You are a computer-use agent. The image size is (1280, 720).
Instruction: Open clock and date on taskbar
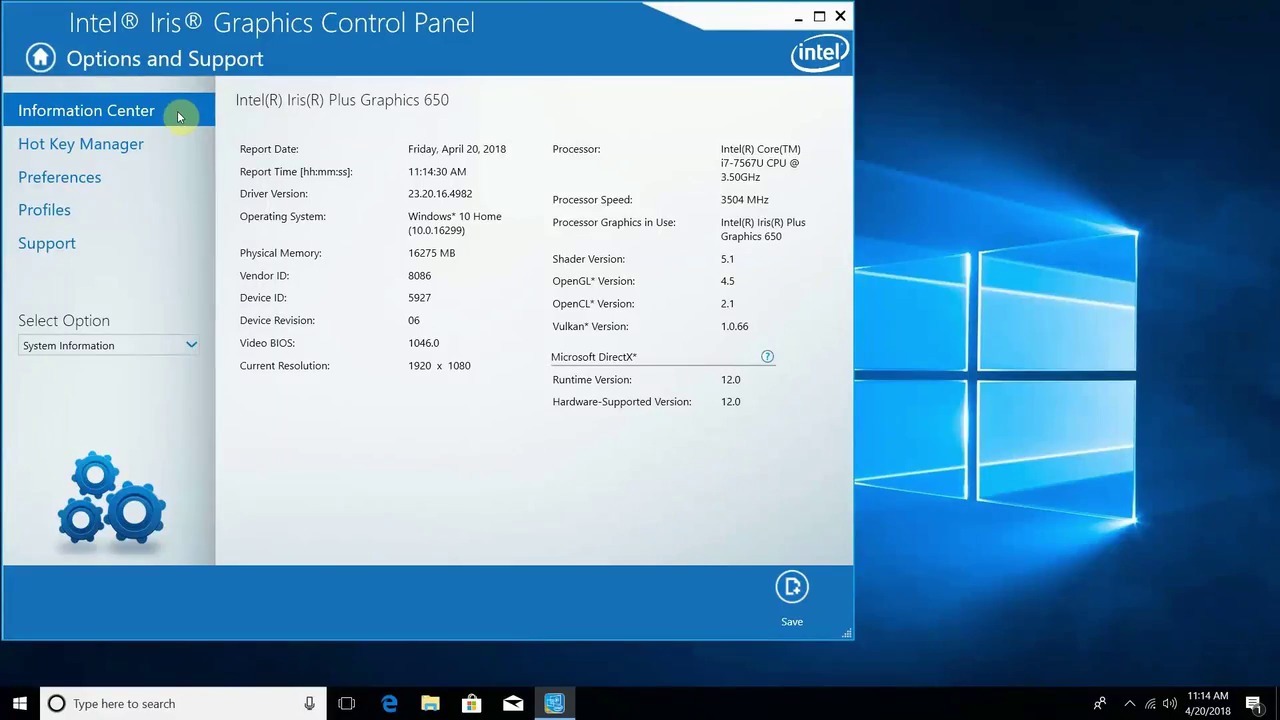(x=1208, y=703)
